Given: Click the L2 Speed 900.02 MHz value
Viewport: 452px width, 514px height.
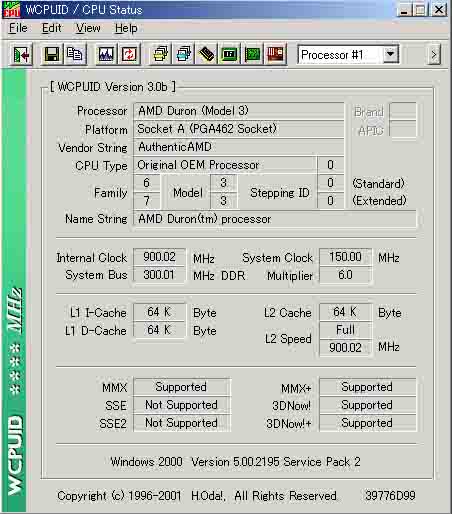Looking at the screenshot, I should (x=345, y=348).
